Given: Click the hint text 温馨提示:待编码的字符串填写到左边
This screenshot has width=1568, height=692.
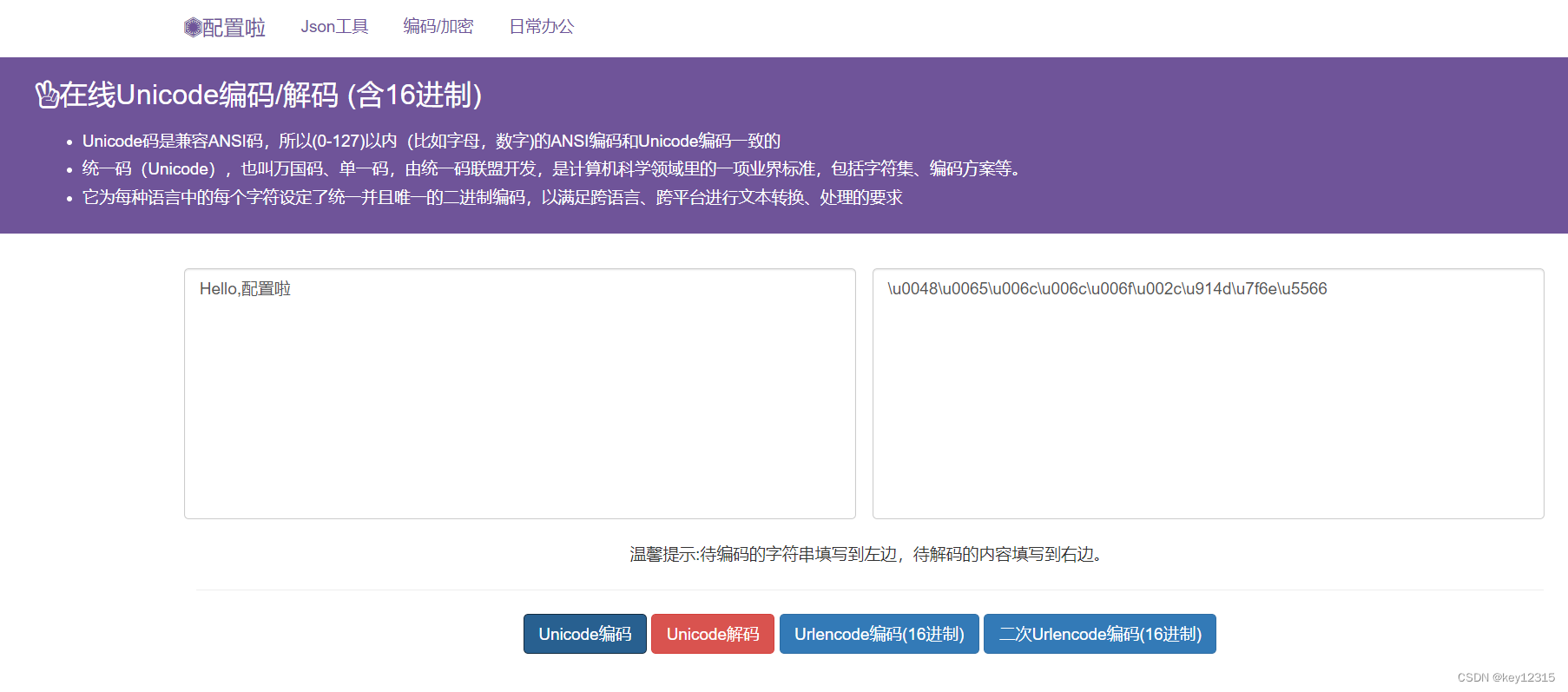Looking at the screenshot, I should click(x=869, y=554).
